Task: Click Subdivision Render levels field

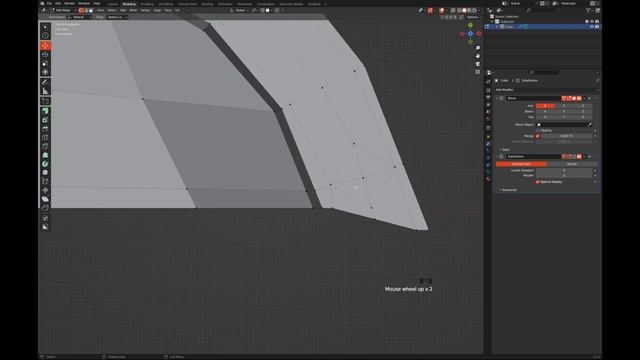Action: pyautogui.click(x=564, y=176)
